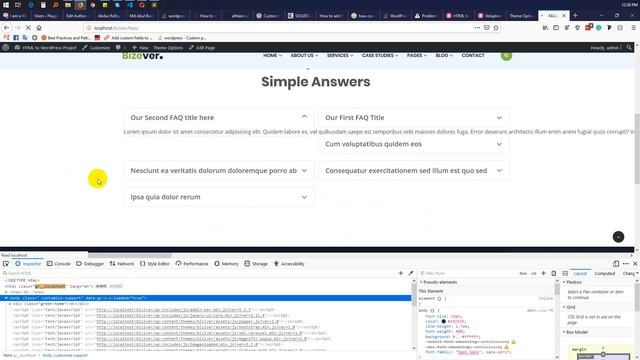Open the Performance tab
The width and height of the screenshot is (640, 360).
pyautogui.click(x=192, y=264)
